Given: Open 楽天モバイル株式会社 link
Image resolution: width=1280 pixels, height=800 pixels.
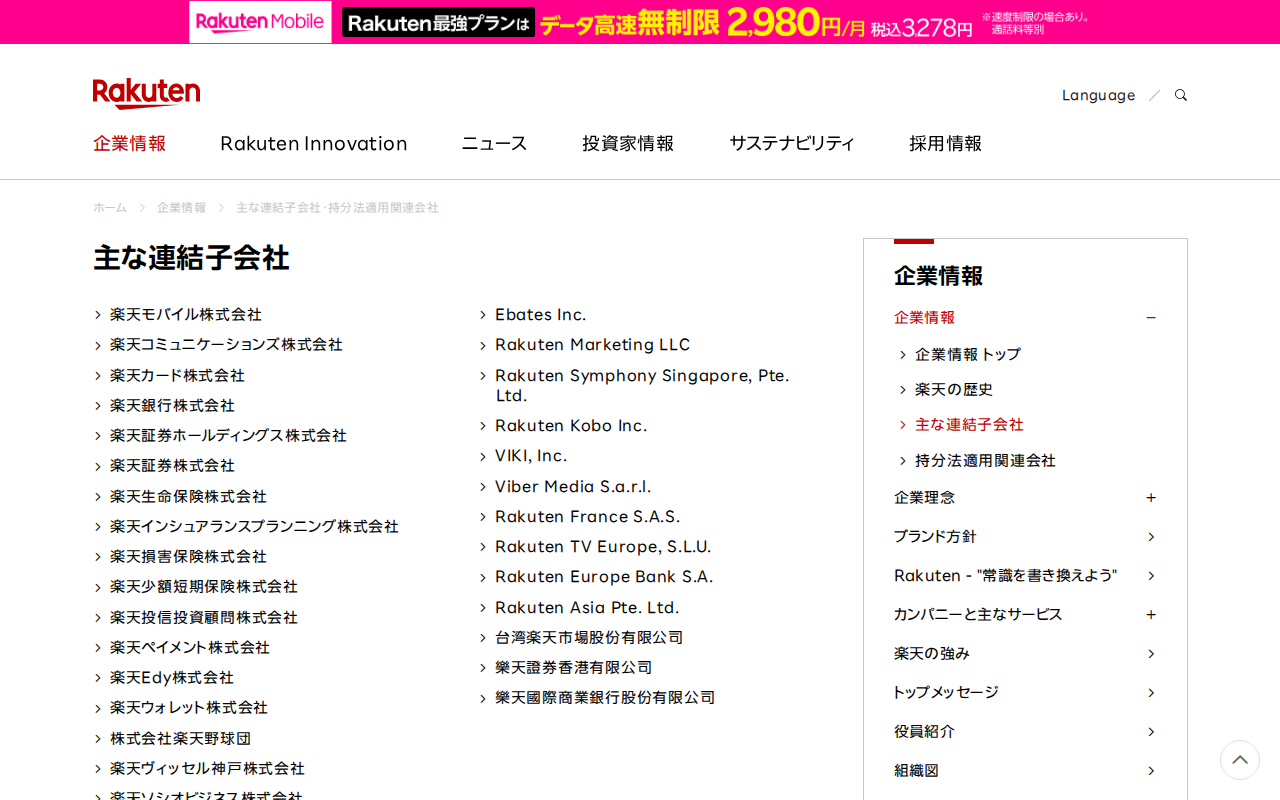Looking at the screenshot, I should 186,314.
